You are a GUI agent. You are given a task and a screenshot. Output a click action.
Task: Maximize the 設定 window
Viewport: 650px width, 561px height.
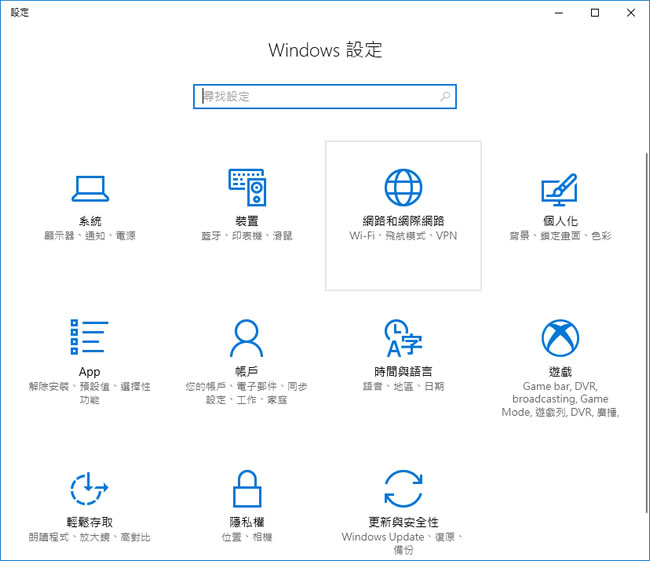(595, 13)
